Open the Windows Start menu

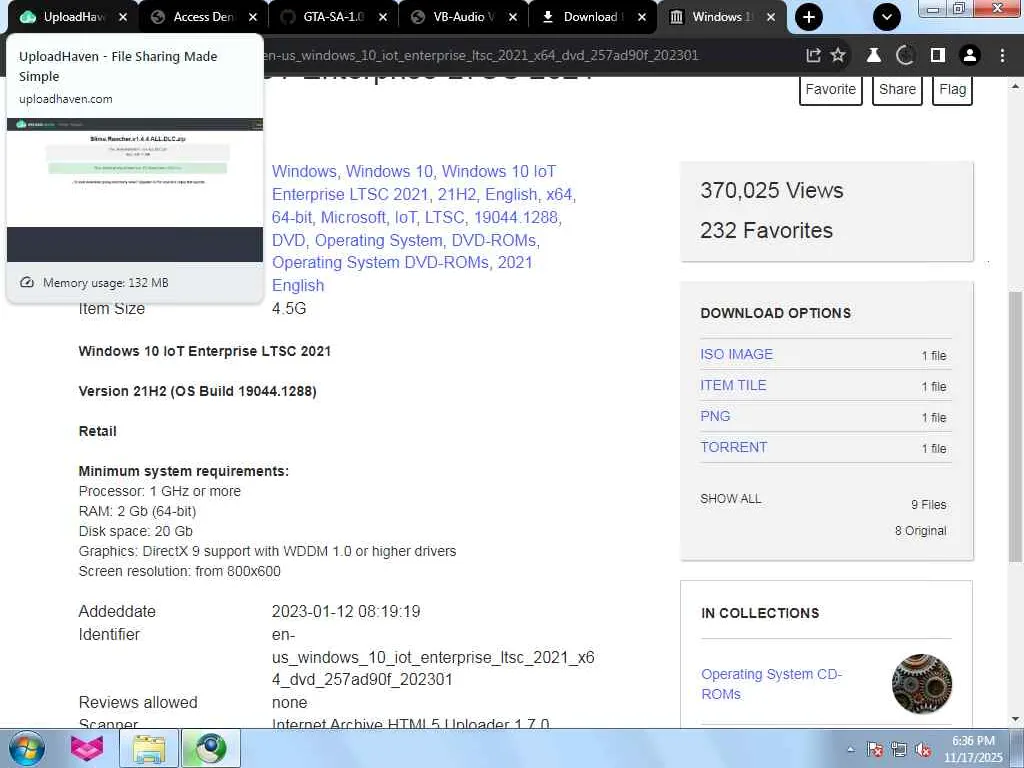click(x=27, y=748)
